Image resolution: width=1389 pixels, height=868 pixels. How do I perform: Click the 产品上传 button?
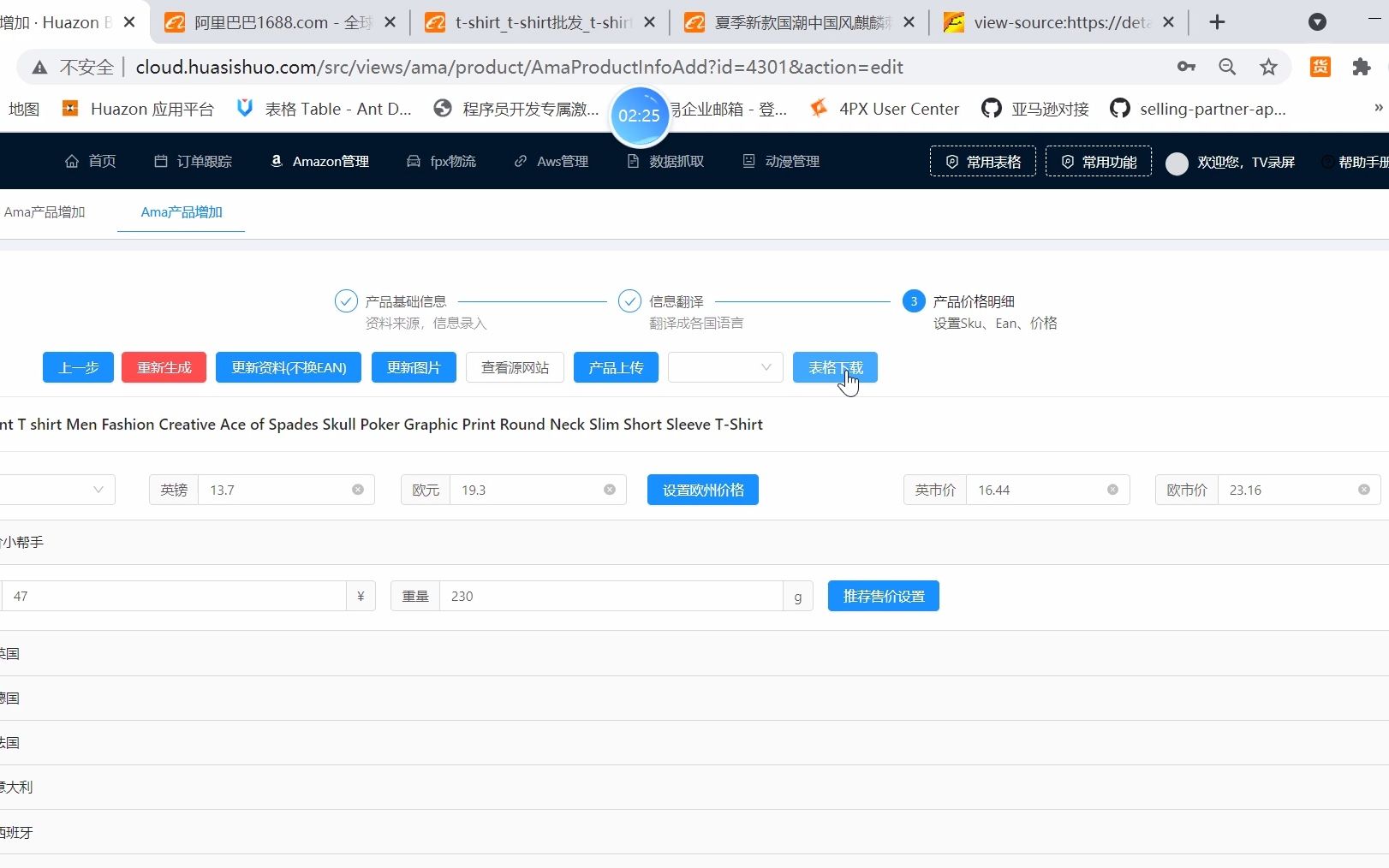pyautogui.click(x=616, y=367)
